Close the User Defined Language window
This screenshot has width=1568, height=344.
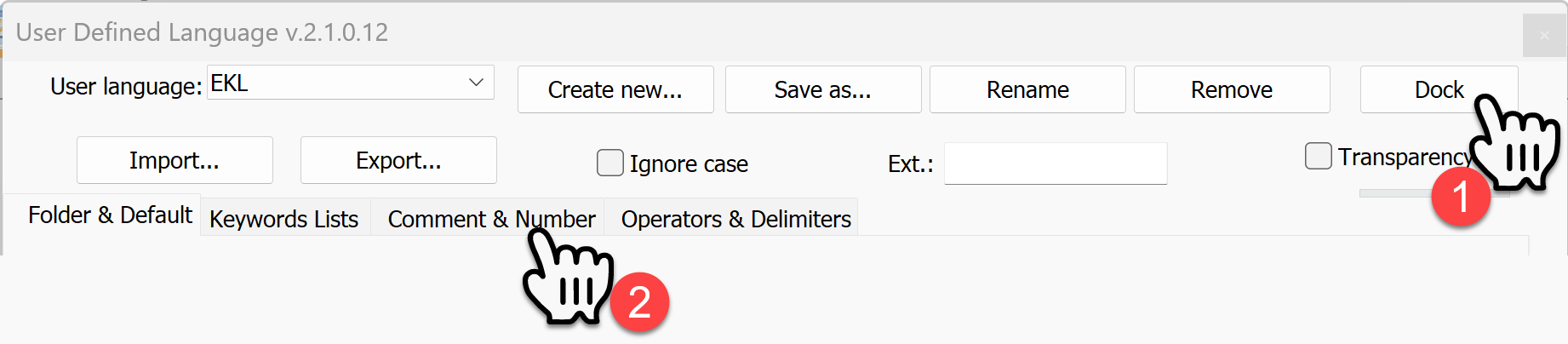point(1543,36)
